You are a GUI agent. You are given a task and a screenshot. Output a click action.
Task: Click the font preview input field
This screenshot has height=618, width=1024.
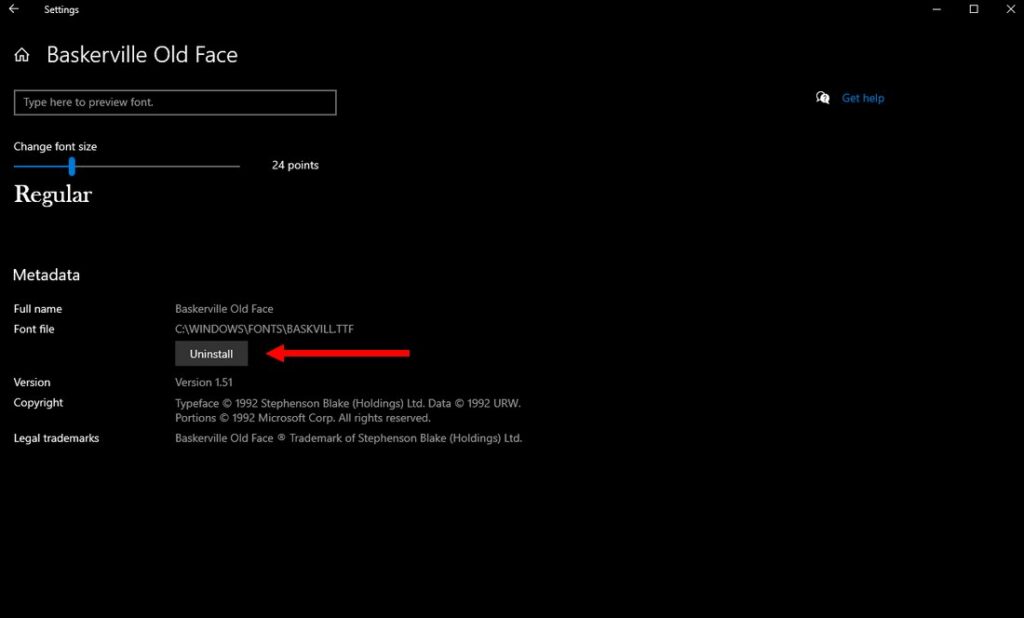174,102
